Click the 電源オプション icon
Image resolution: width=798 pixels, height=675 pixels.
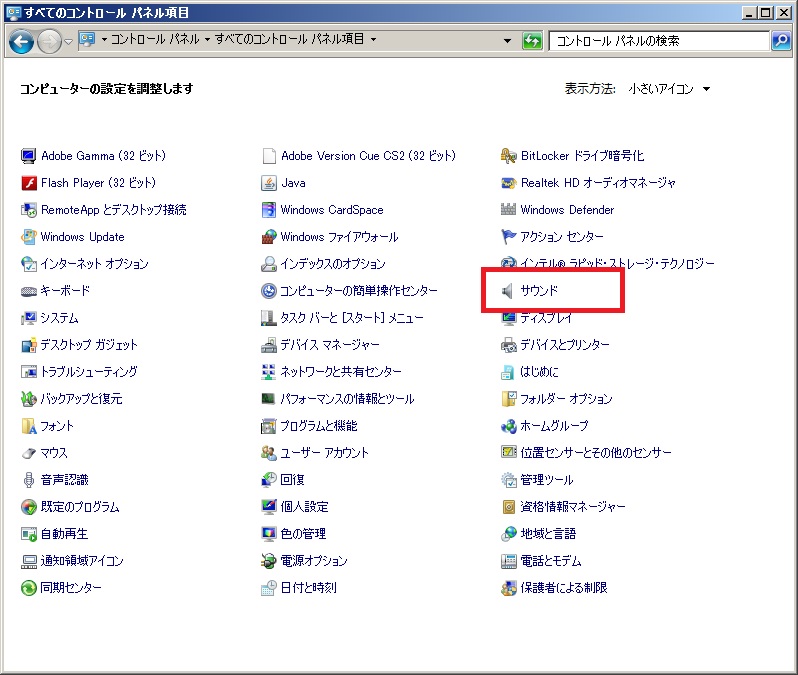pos(269,561)
